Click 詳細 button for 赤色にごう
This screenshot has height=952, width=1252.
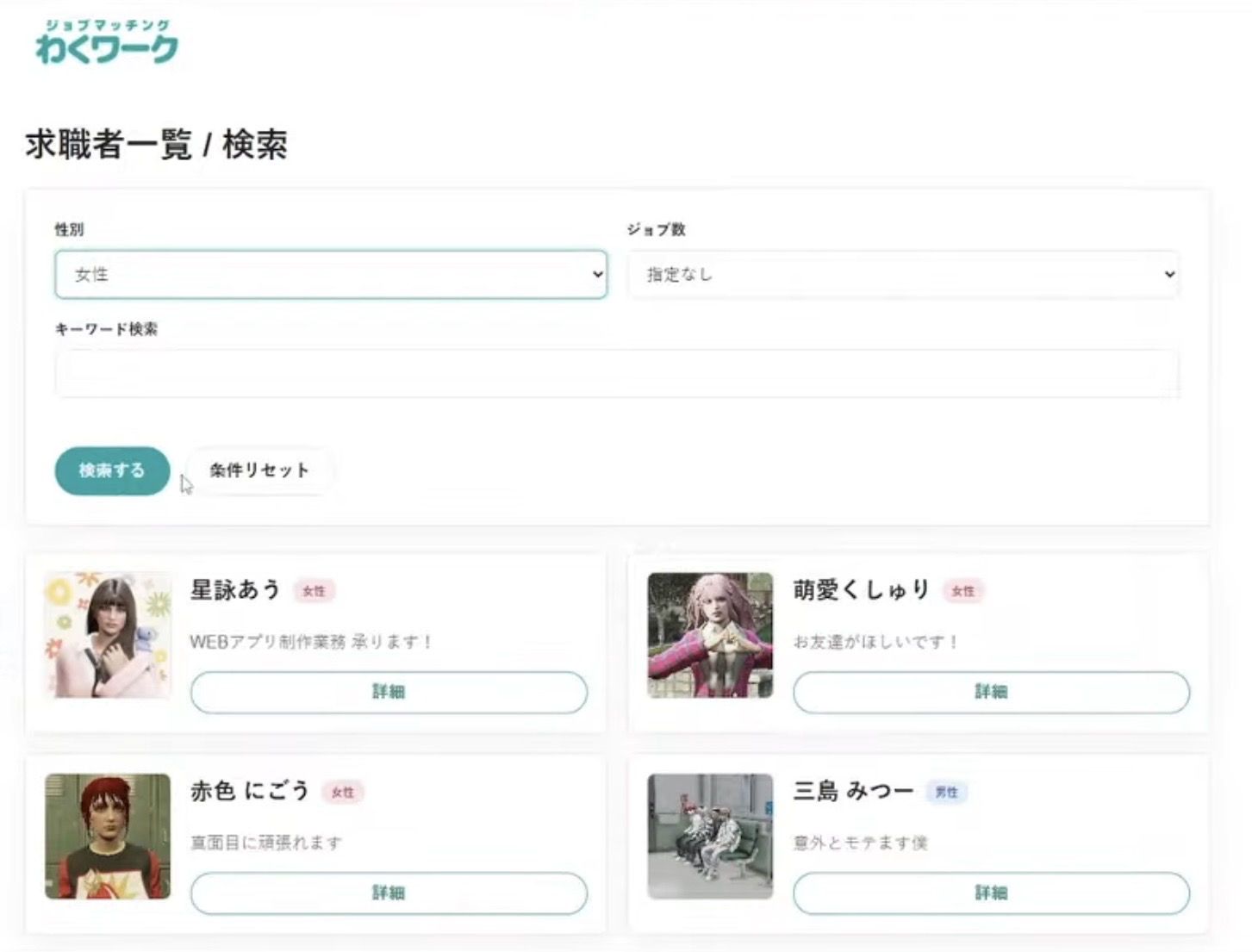(389, 893)
